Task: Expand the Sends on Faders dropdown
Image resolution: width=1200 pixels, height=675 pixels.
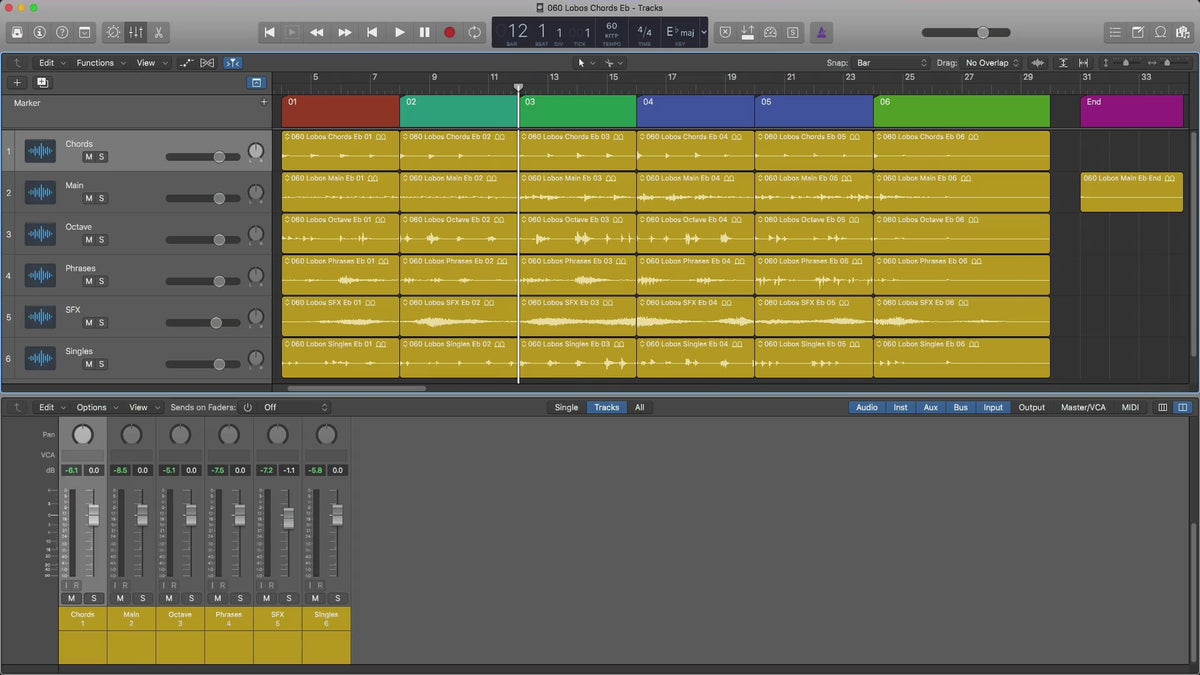Action: 295,407
